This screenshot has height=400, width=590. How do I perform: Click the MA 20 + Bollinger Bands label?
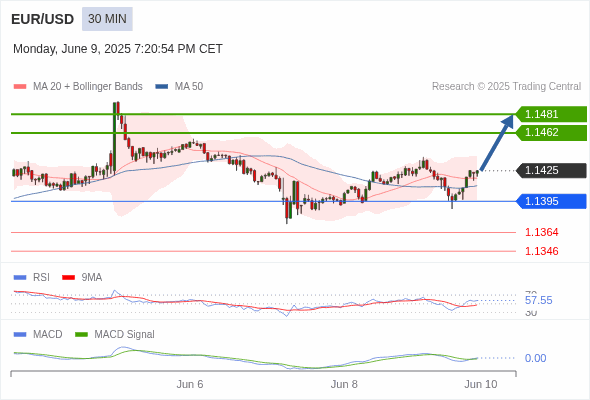click(88, 87)
